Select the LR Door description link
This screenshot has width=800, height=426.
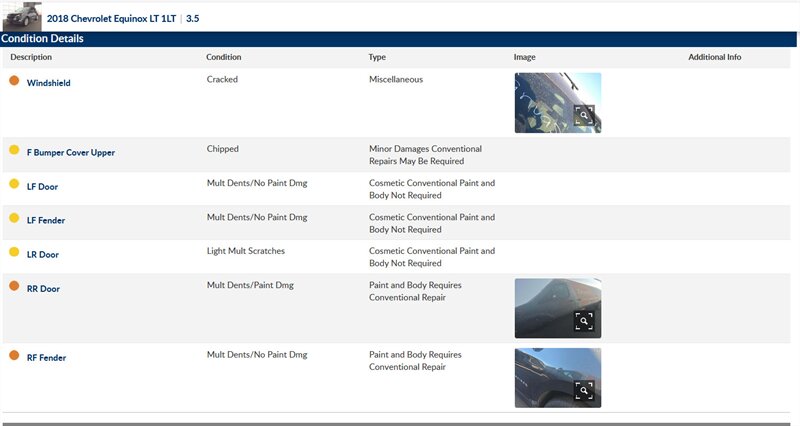(x=45, y=255)
